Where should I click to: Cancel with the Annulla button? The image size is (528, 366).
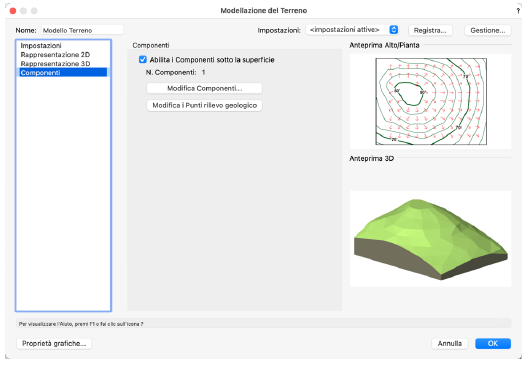450,343
